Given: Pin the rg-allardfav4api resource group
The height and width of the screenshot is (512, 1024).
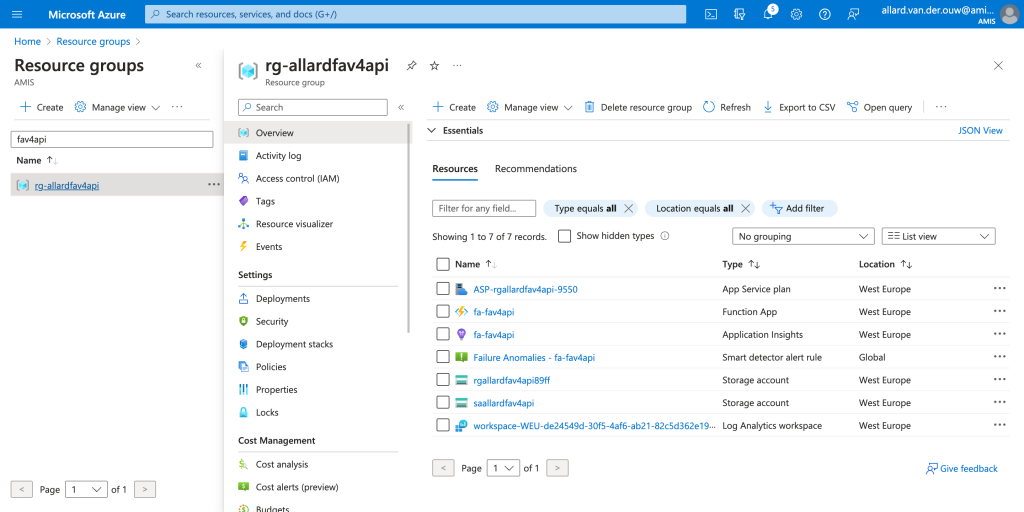Looking at the screenshot, I should (411, 65).
